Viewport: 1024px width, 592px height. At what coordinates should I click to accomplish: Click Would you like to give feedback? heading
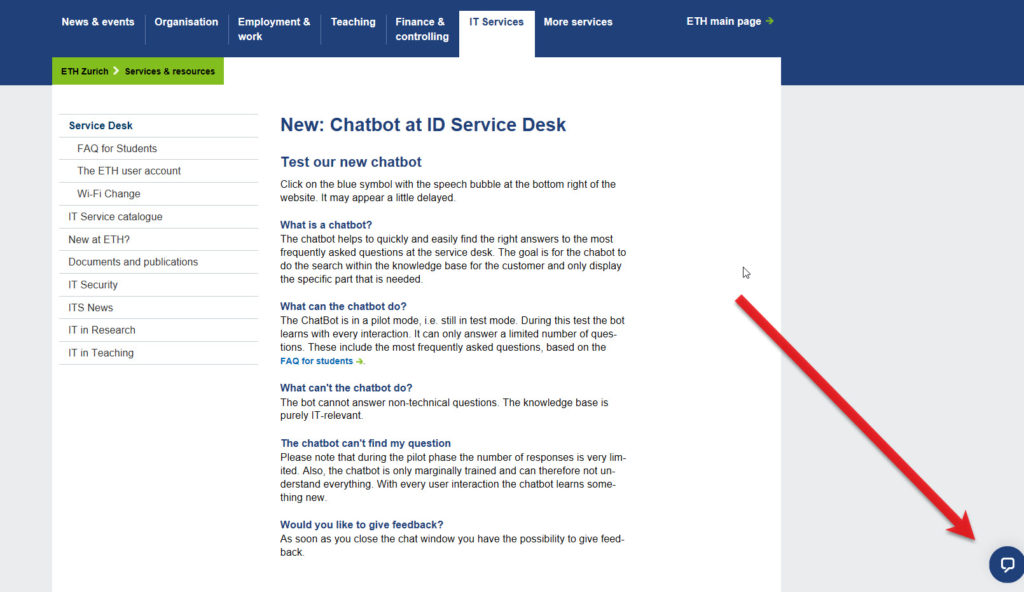pos(362,525)
